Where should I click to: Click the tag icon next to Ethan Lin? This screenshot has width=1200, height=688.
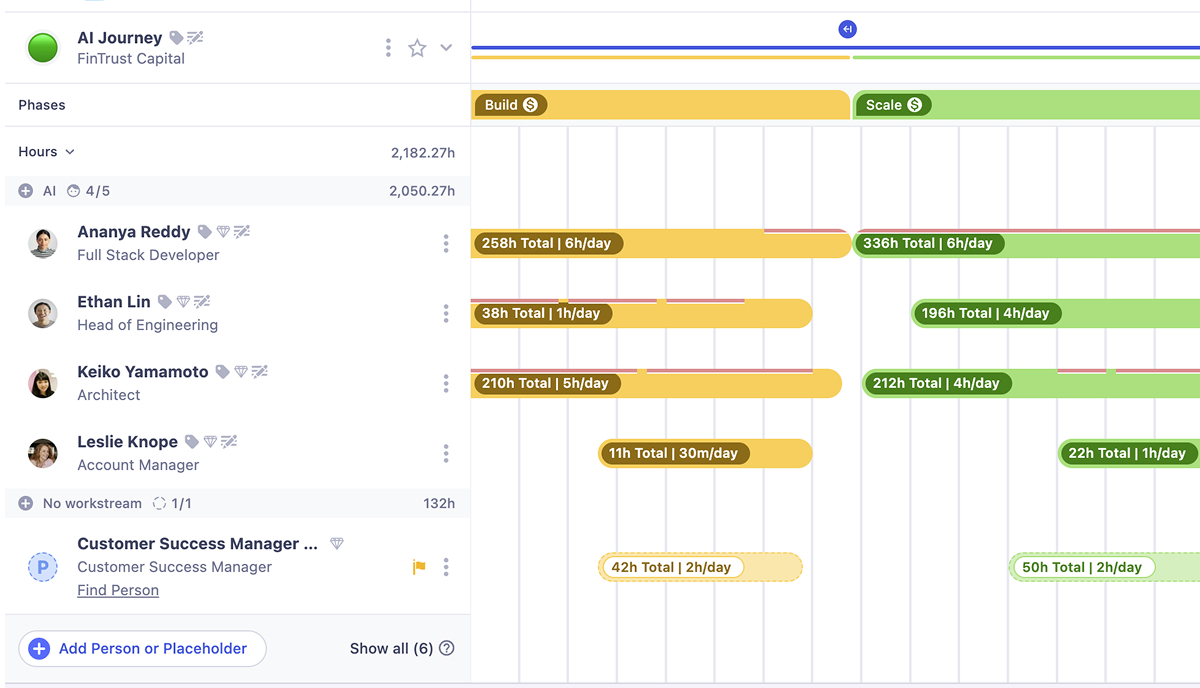tap(164, 302)
